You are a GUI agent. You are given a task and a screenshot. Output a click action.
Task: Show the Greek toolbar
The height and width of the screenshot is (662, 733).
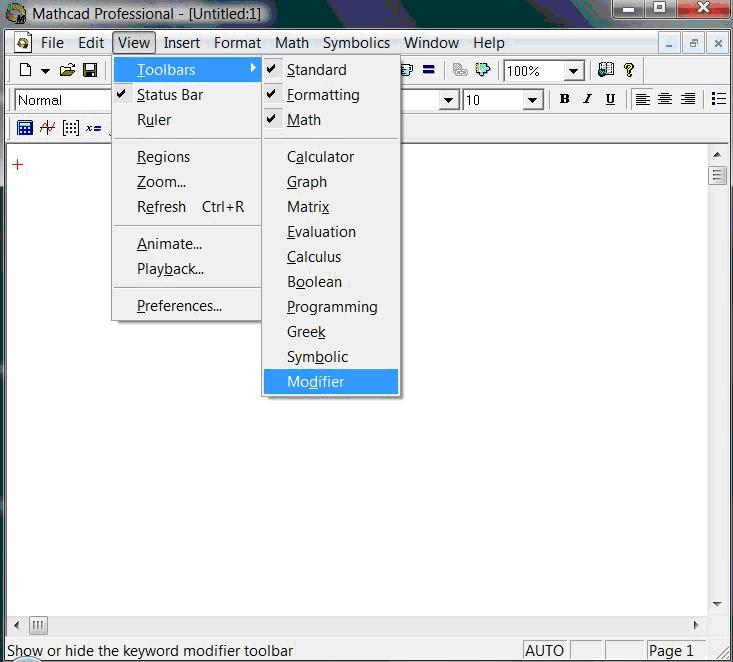click(x=331, y=332)
